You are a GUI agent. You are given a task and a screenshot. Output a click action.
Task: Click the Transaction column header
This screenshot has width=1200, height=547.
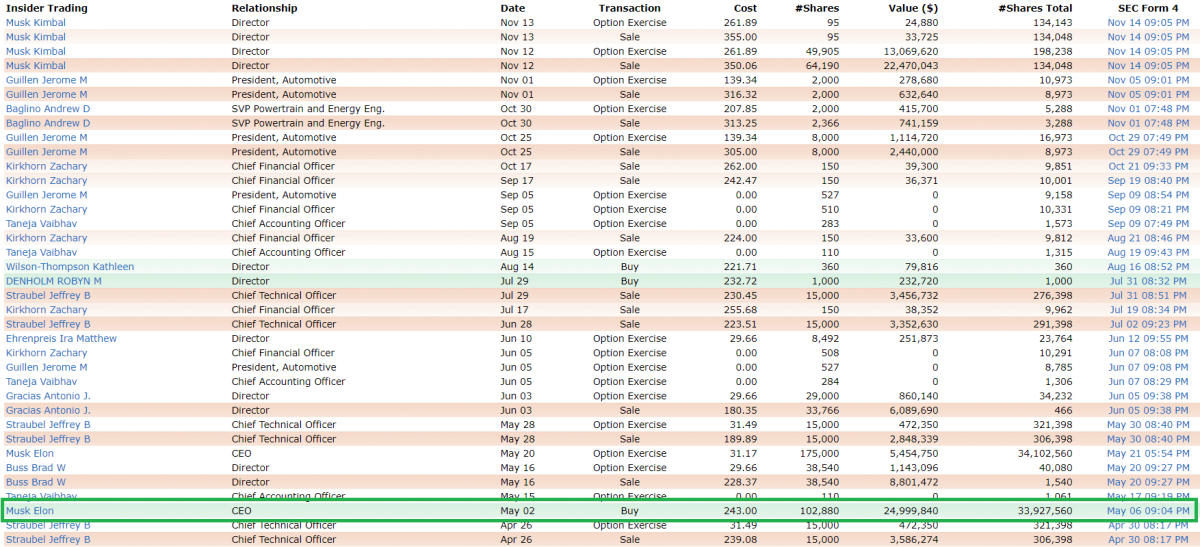629,8
